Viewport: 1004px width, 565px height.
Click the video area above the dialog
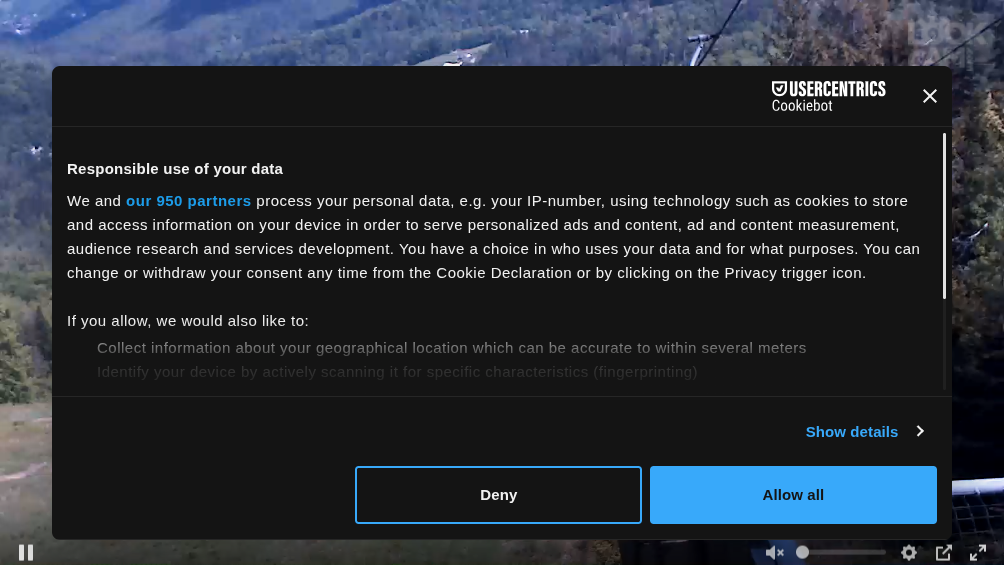(300, 30)
